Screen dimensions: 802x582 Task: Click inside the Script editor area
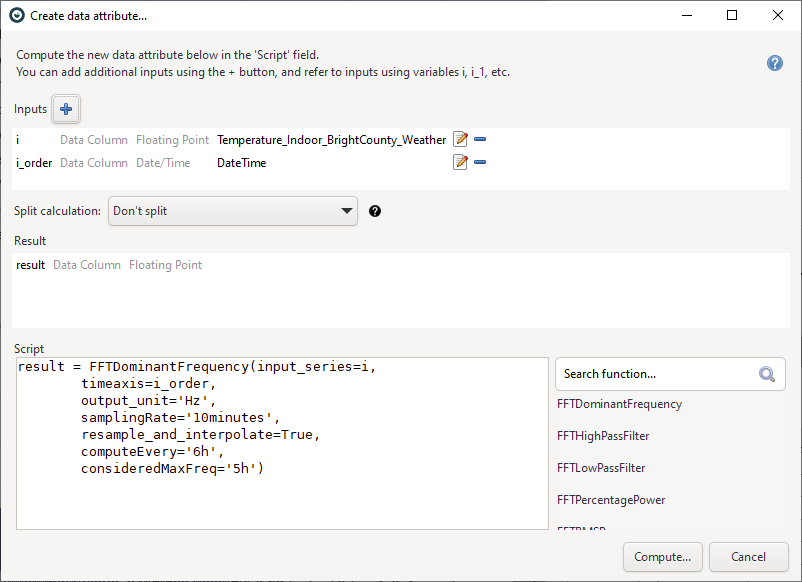[282, 490]
